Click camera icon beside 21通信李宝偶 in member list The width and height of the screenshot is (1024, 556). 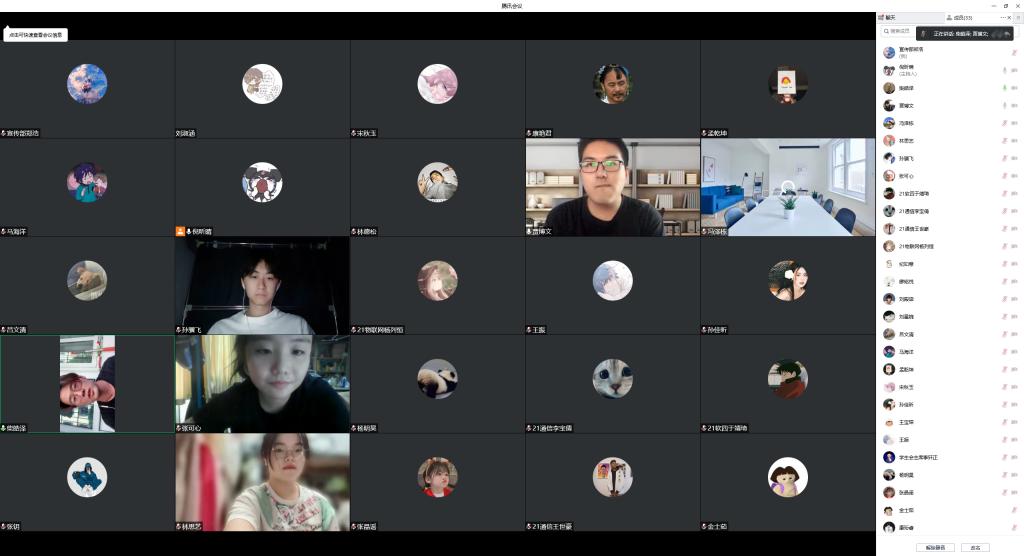pyautogui.click(x=1014, y=211)
